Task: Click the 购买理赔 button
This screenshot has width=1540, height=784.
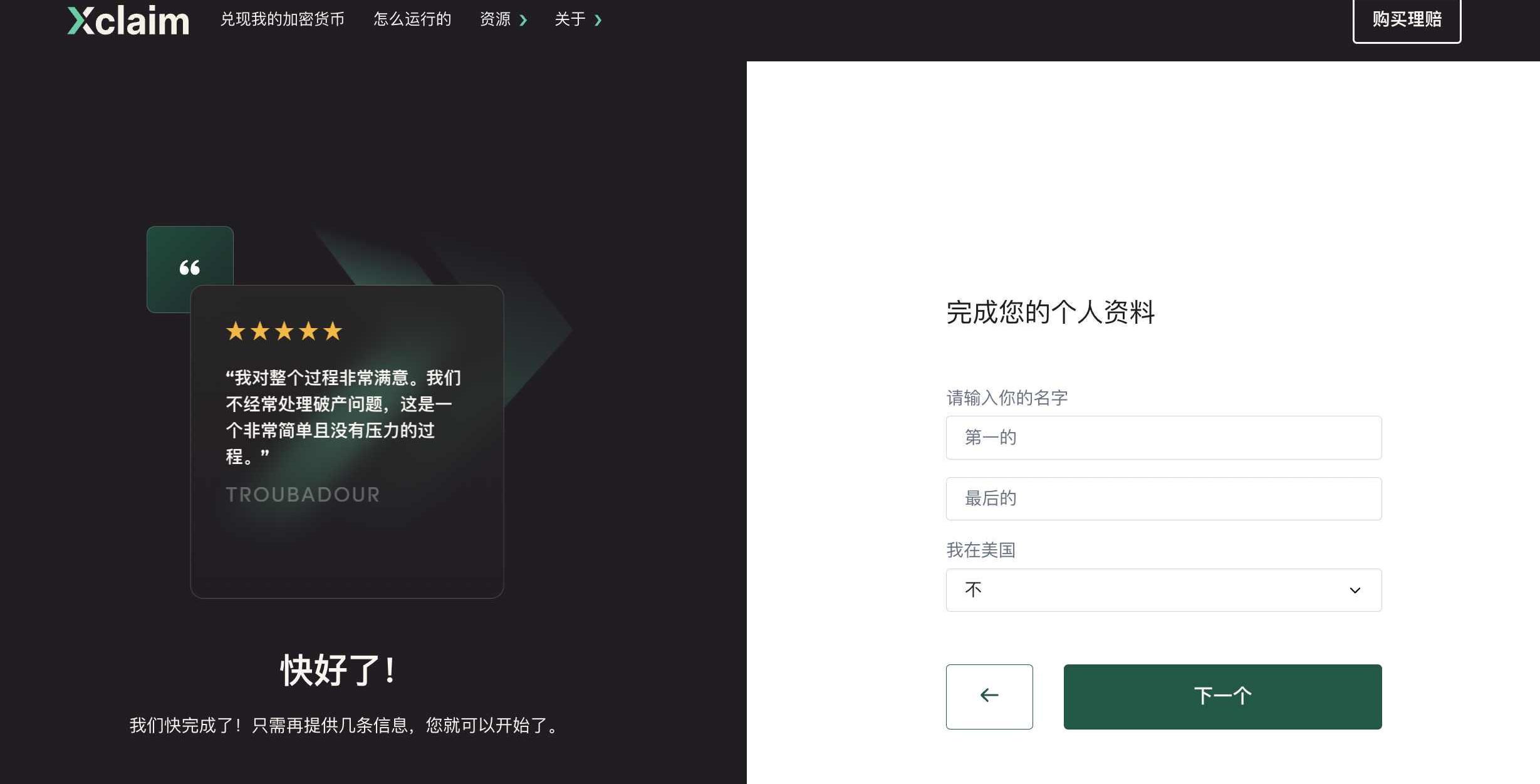Action: coord(1407,19)
